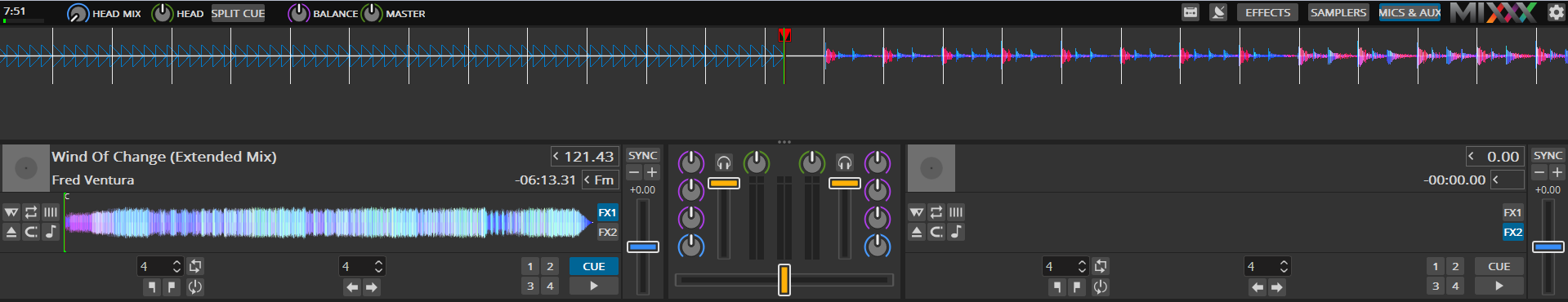Open the loop size 4 spinner on left deck
The height and width of the screenshot is (302, 1568).
click(159, 266)
